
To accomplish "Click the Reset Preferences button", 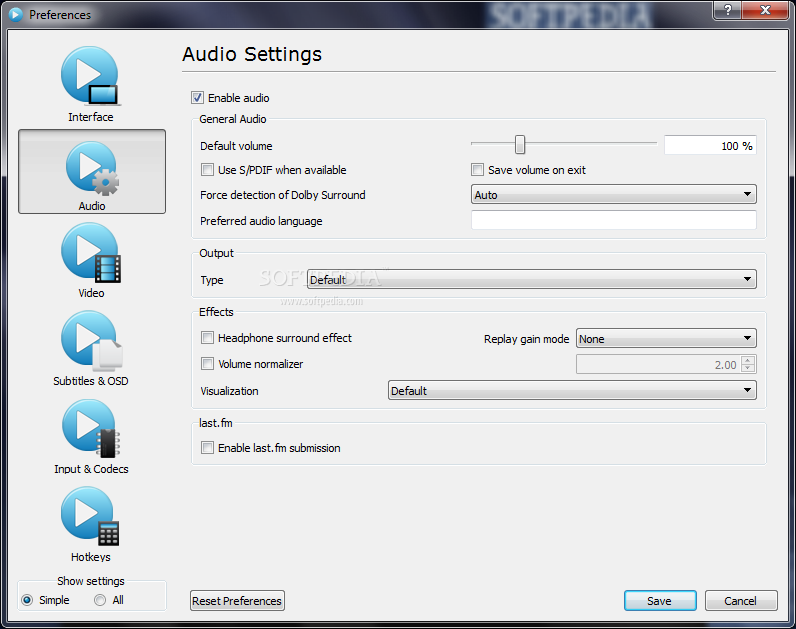I will tap(237, 601).
